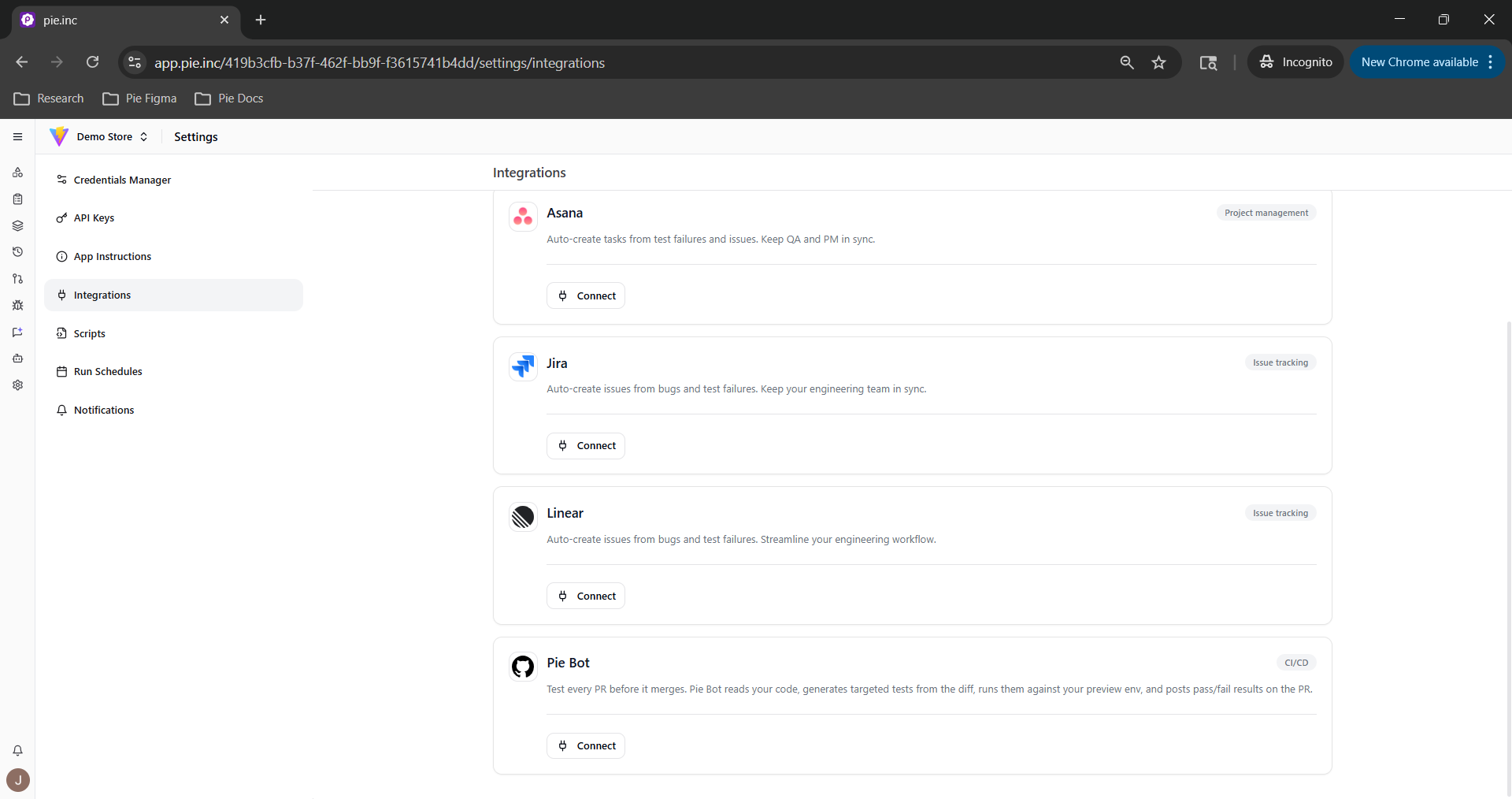Go back using the browser back arrow
1512x799 pixels.
(x=22, y=62)
